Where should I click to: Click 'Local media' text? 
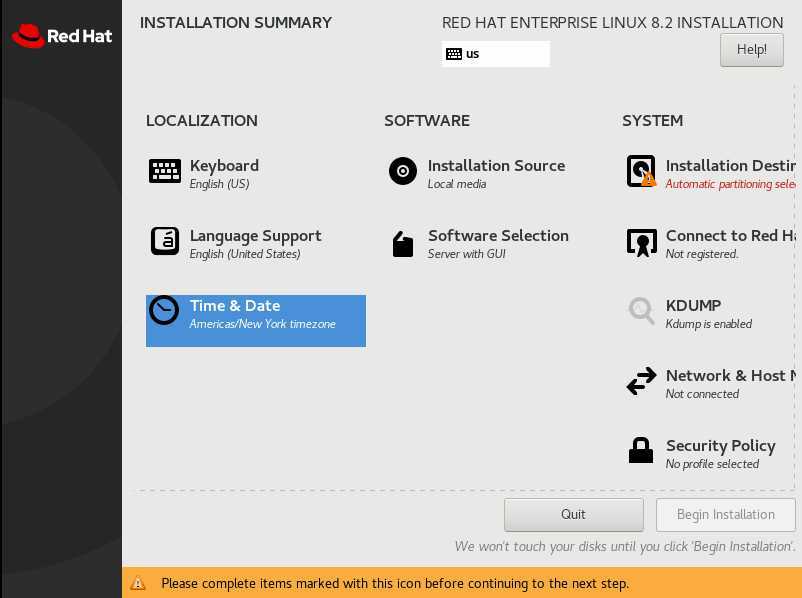point(457,184)
